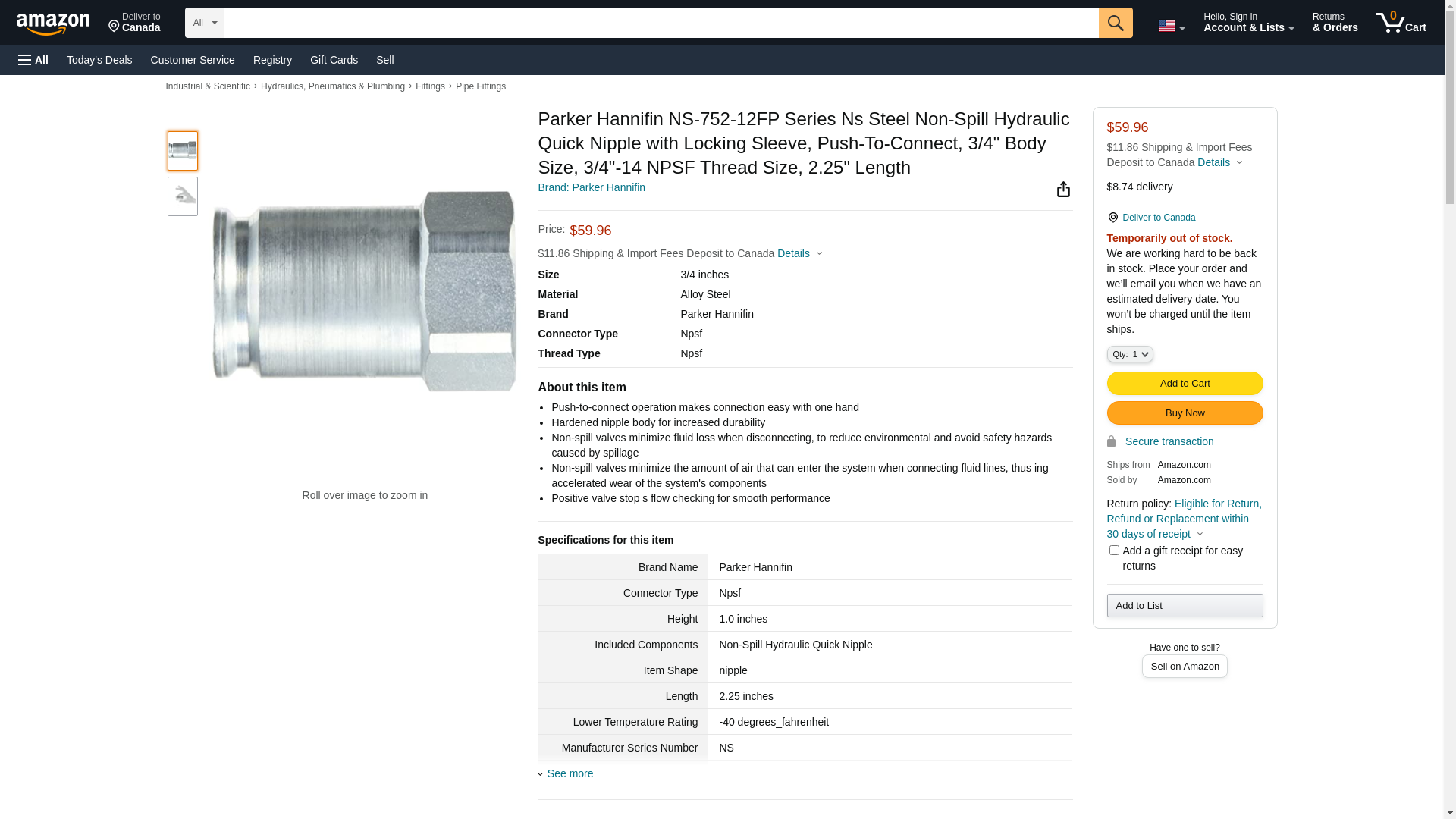The width and height of the screenshot is (1456, 819).
Task: Open the shopping cart
Action: point(1401,23)
